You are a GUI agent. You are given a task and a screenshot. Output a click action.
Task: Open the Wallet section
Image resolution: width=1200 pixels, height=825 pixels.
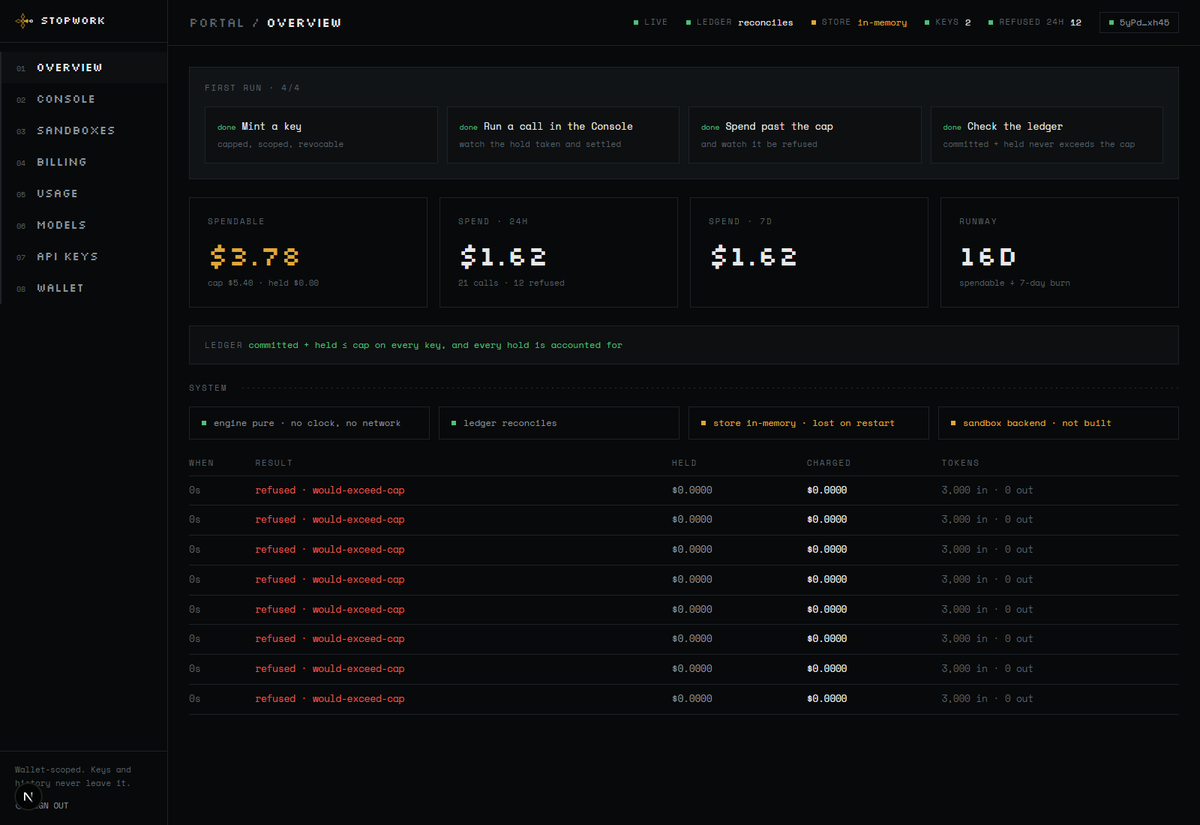point(84,288)
